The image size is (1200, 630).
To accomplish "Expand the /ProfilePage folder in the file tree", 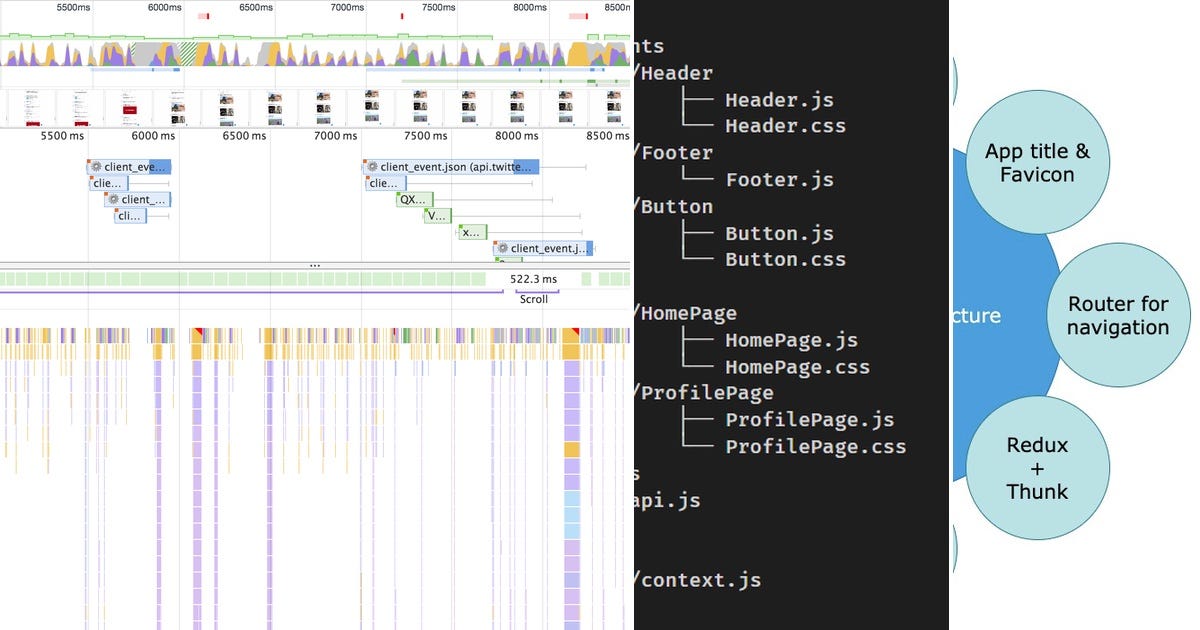I will 706,392.
